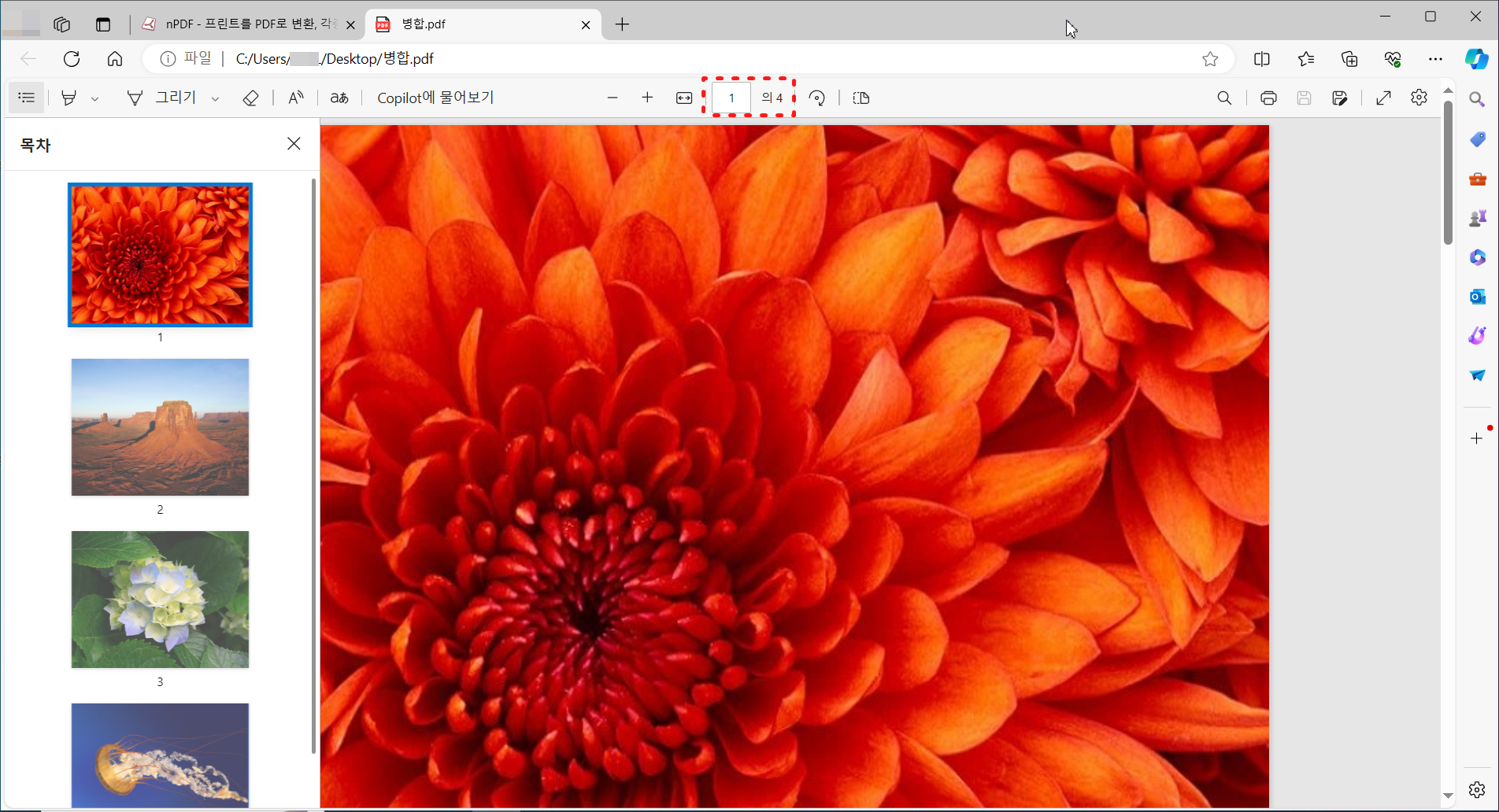The height and width of the screenshot is (812, 1499).
Task: View site information 파일 icon
Action: 186,59
